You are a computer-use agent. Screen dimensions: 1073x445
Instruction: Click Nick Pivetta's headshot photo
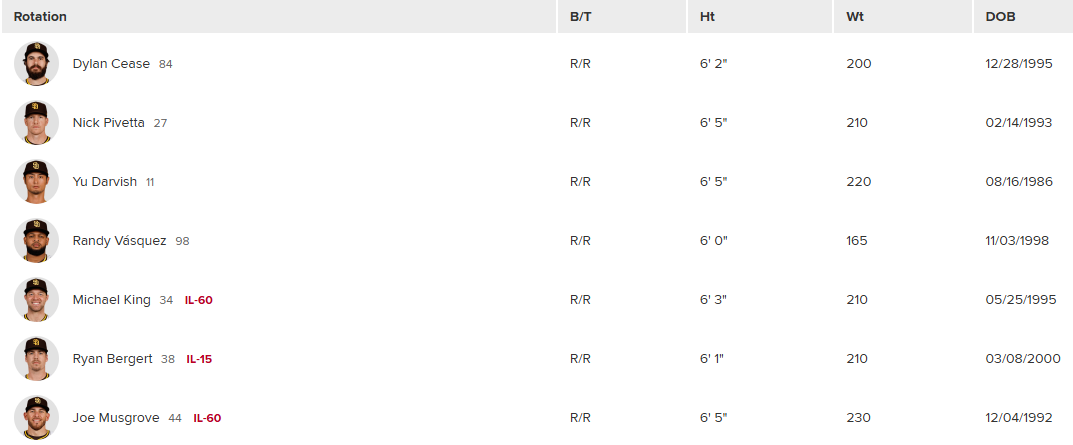[37, 123]
